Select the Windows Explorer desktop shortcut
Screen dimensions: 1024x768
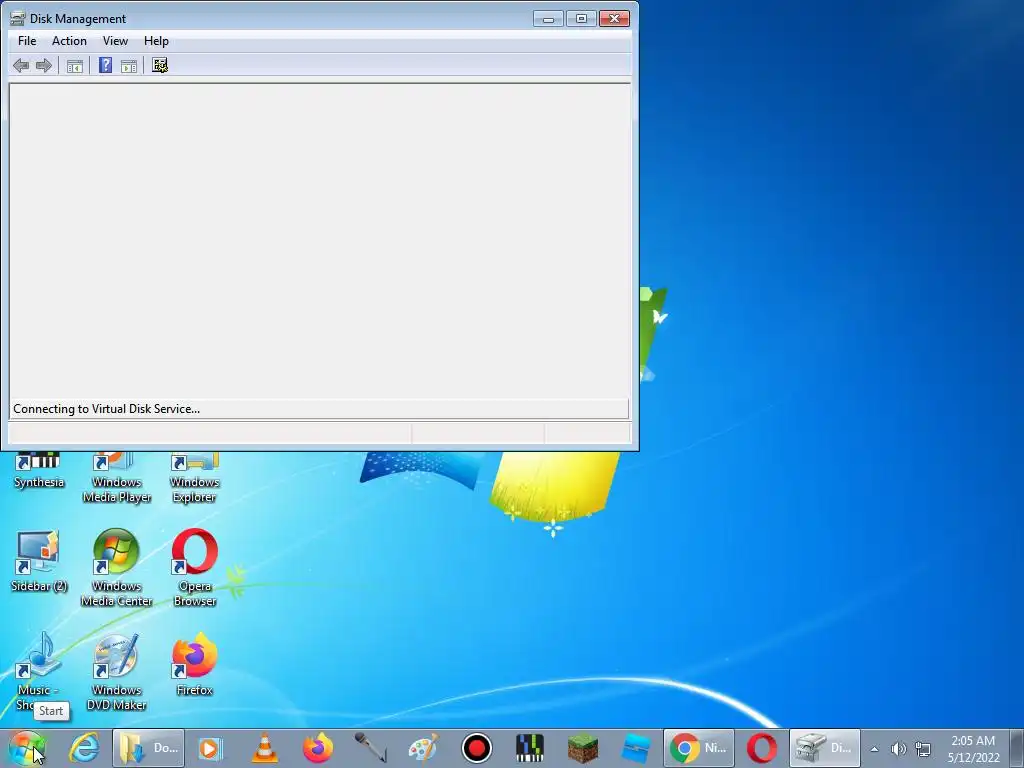[x=194, y=478]
